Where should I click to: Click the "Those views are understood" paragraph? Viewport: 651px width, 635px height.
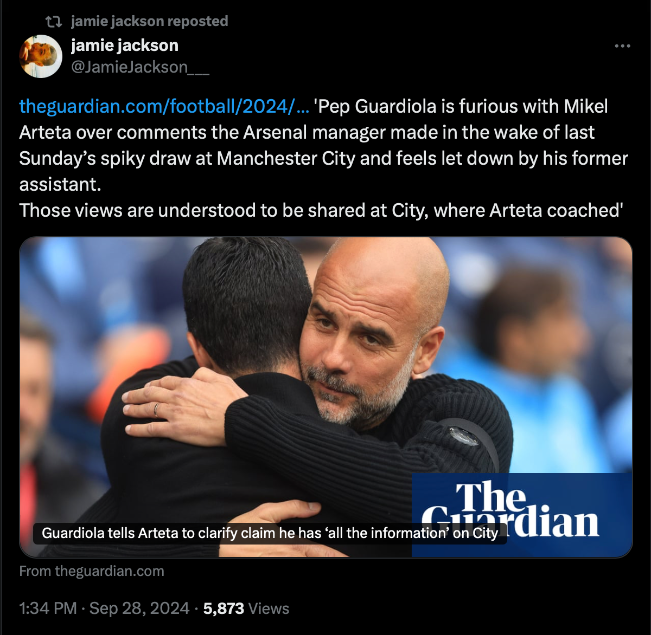(x=321, y=210)
